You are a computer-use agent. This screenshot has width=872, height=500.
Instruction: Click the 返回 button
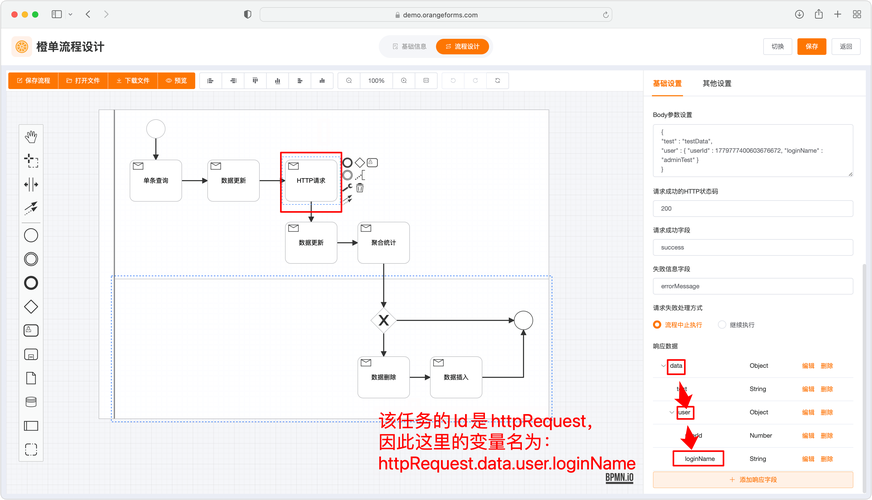846,47
